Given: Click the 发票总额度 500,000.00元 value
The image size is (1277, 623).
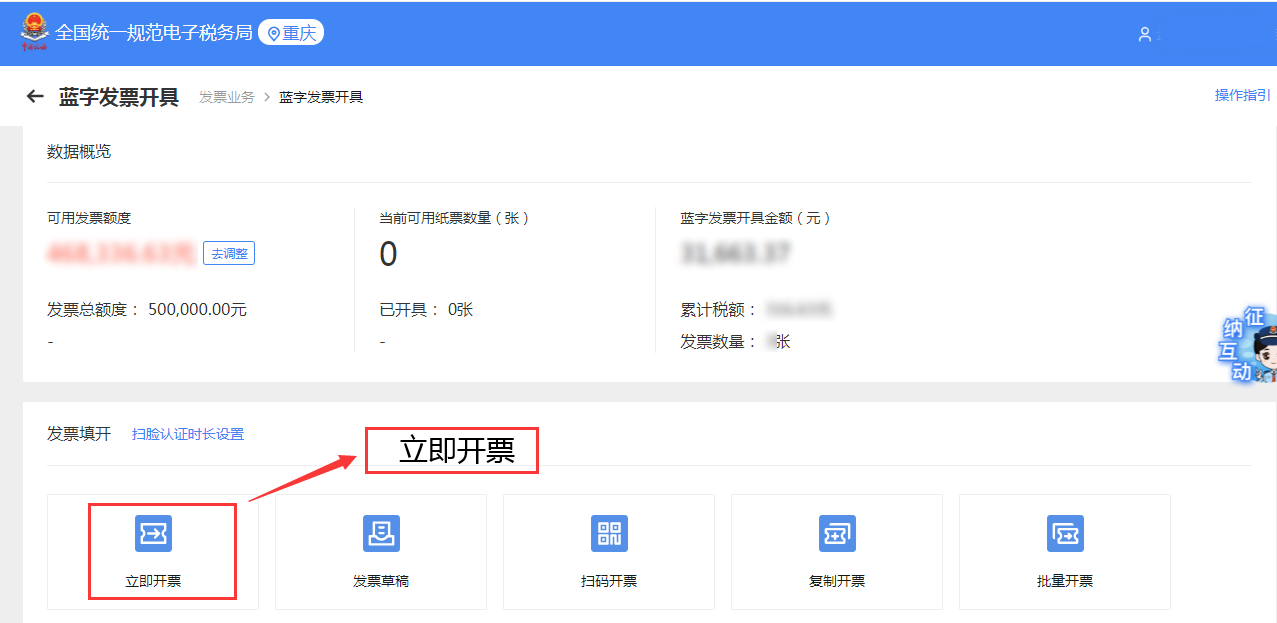Looking at the screenshot, I should (197, 310).
